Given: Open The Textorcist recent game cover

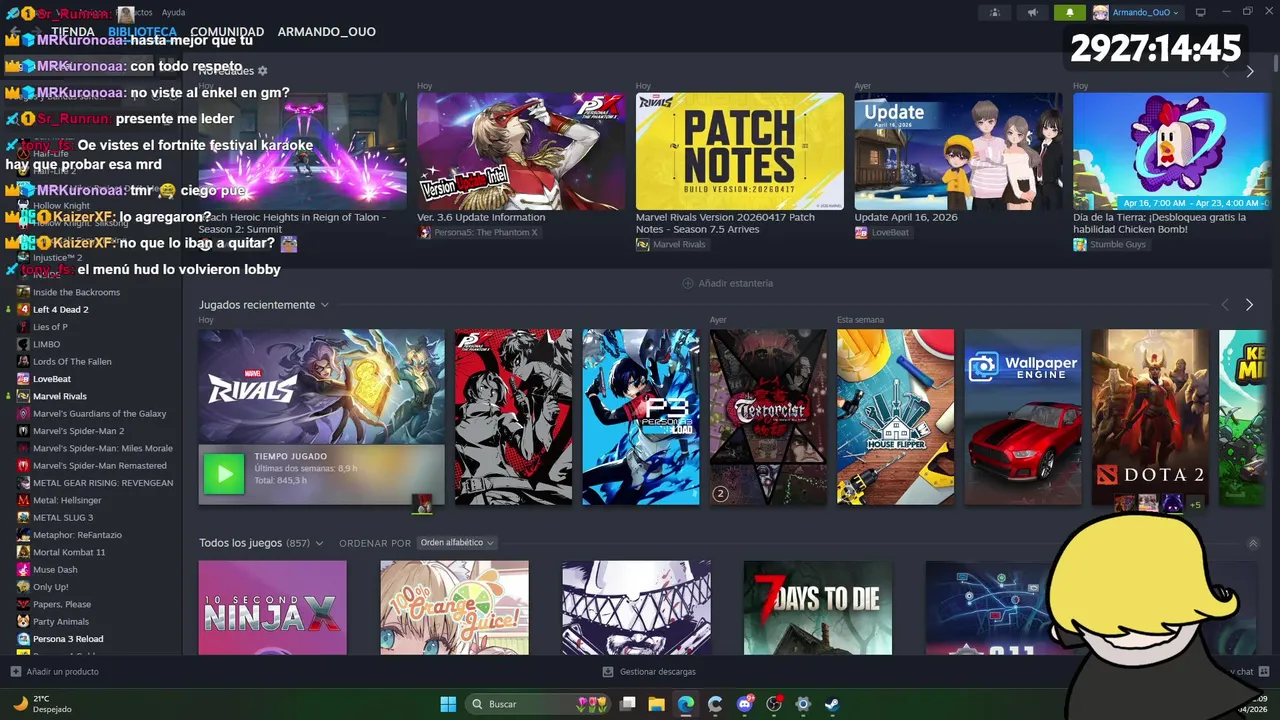Looking at the screenshot, I should click(x=768, y=417).
